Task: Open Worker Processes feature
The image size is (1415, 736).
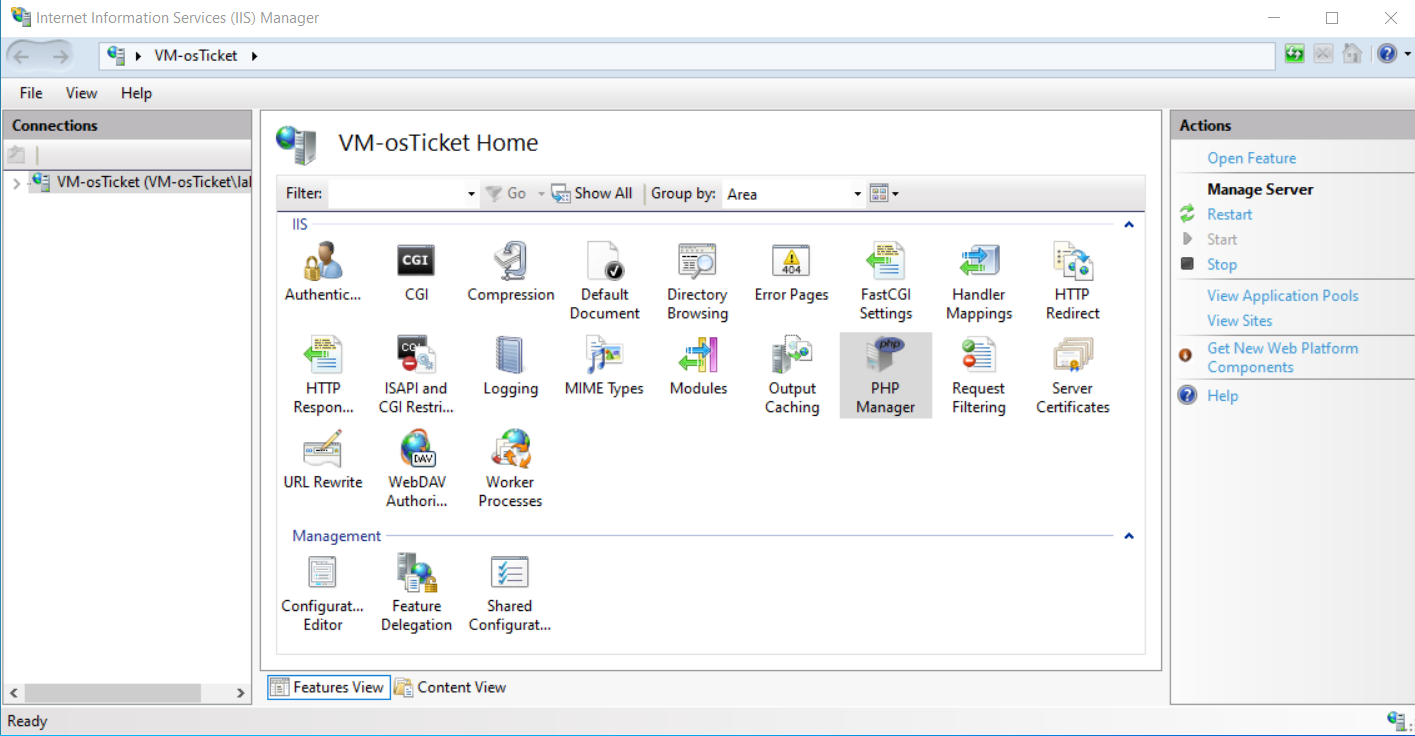Action: point(510,469)
